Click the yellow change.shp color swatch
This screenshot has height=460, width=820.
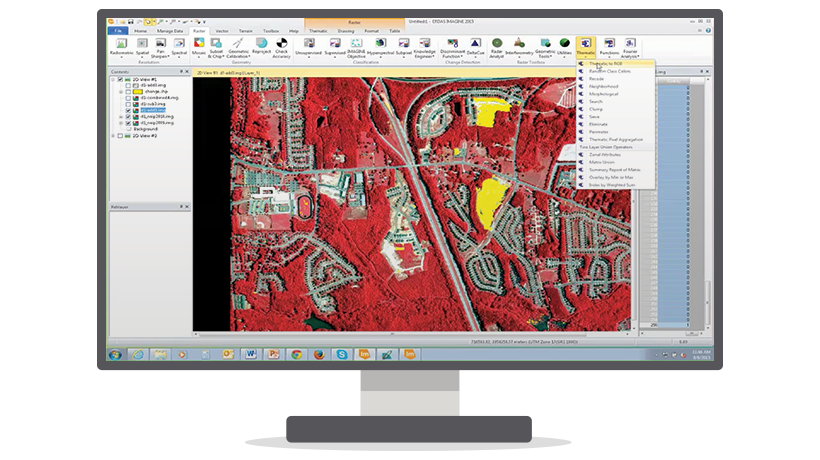136,91
